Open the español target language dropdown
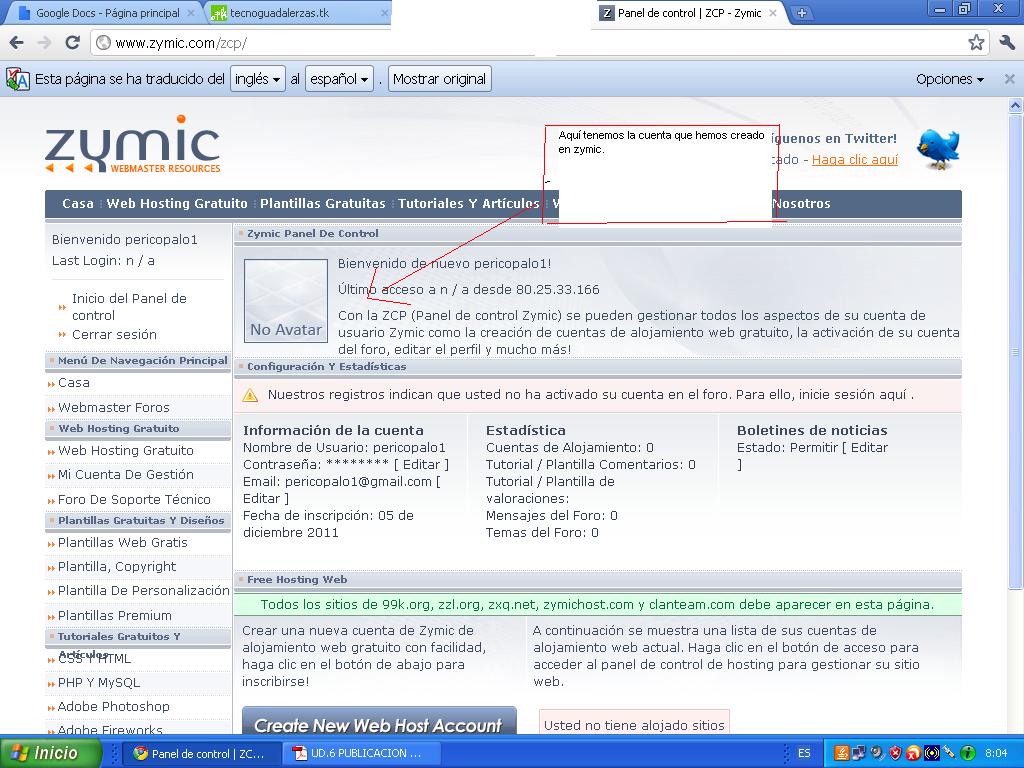The width and height of the screenshot is (1024, 768). tap(339, 79)
